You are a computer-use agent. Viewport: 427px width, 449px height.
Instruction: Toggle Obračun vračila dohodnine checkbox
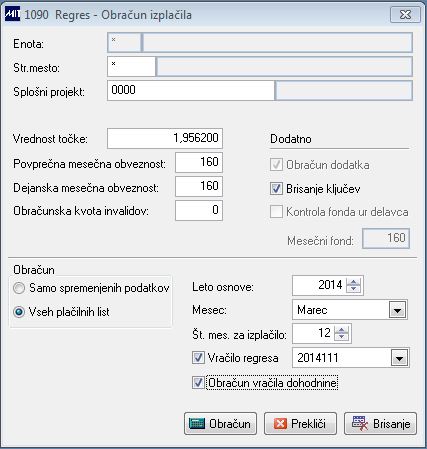pos(198,383)
